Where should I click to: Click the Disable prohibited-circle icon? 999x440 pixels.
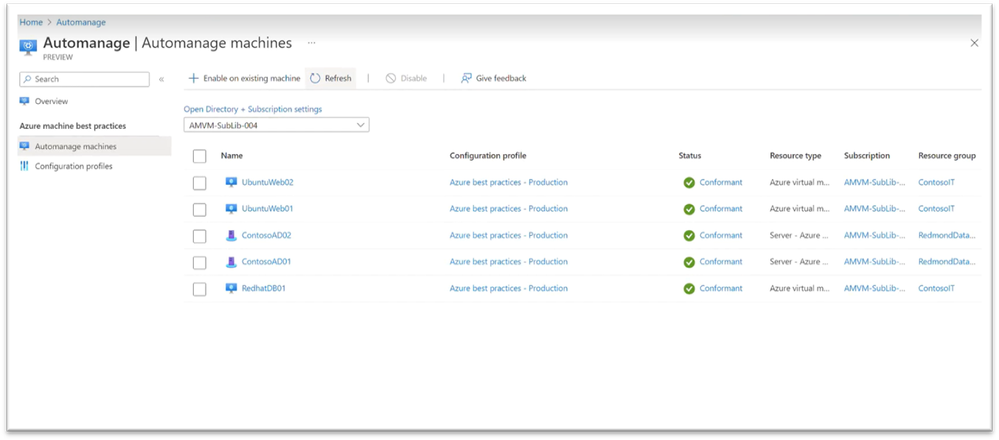click(391, 78)
